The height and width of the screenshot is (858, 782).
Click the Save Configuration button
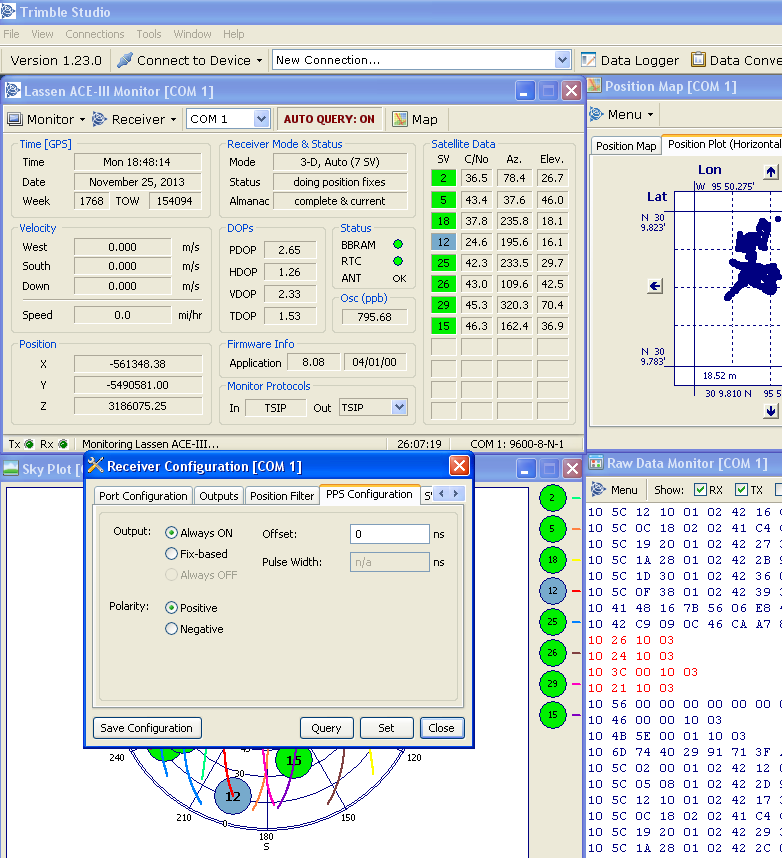(x=147, y=728)
